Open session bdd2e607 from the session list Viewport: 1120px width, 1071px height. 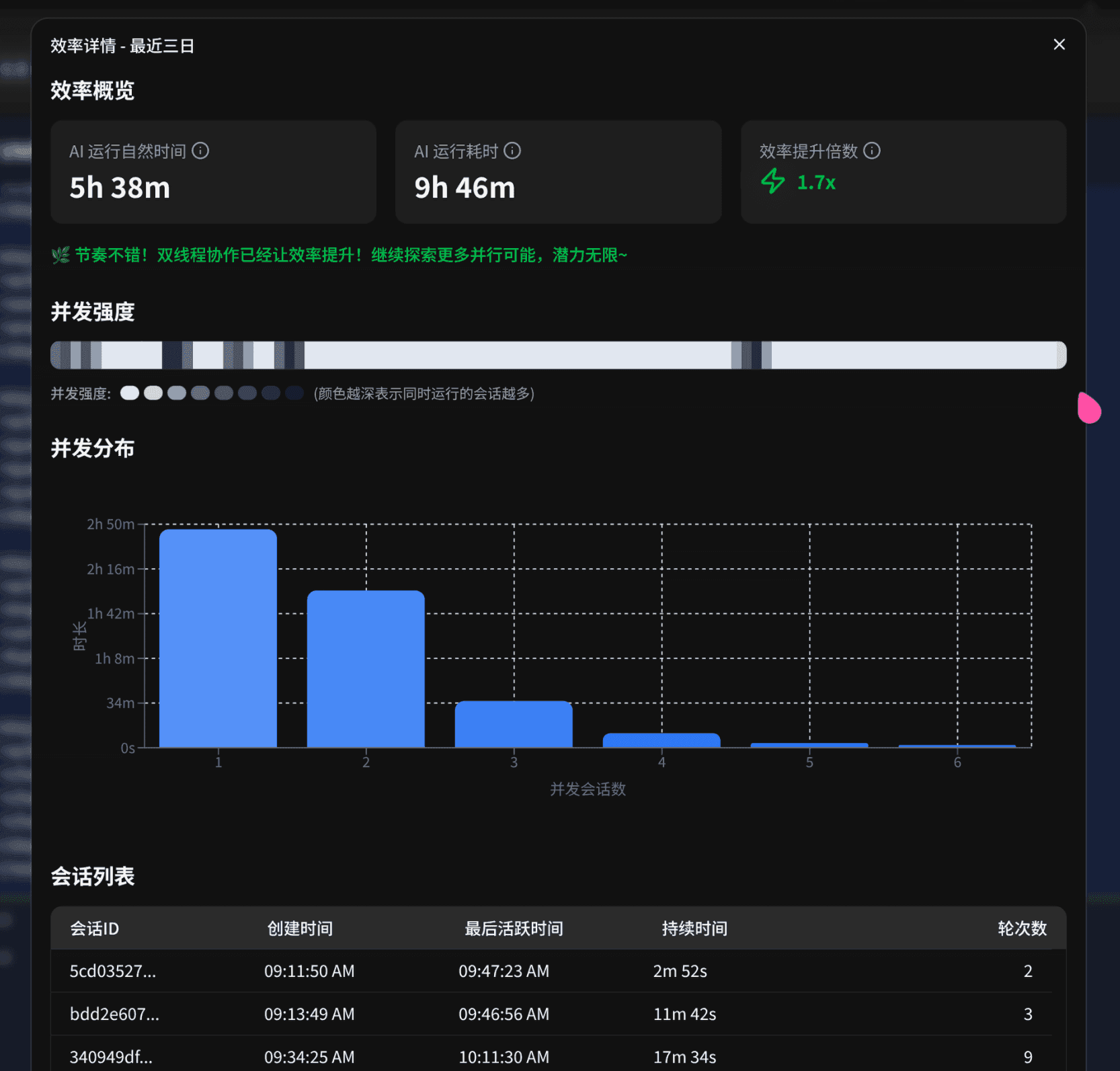(113, 1014)
